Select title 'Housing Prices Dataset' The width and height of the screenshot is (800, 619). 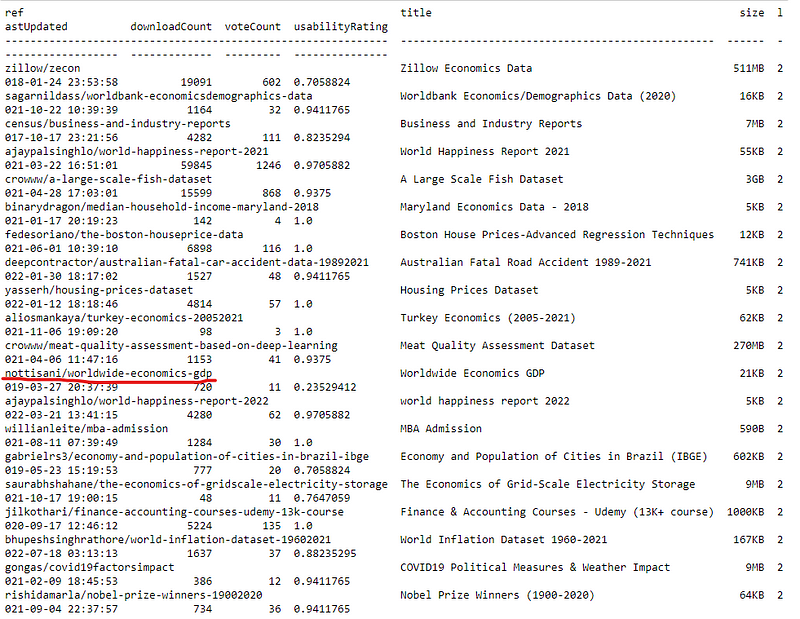[x=469, y=290]
